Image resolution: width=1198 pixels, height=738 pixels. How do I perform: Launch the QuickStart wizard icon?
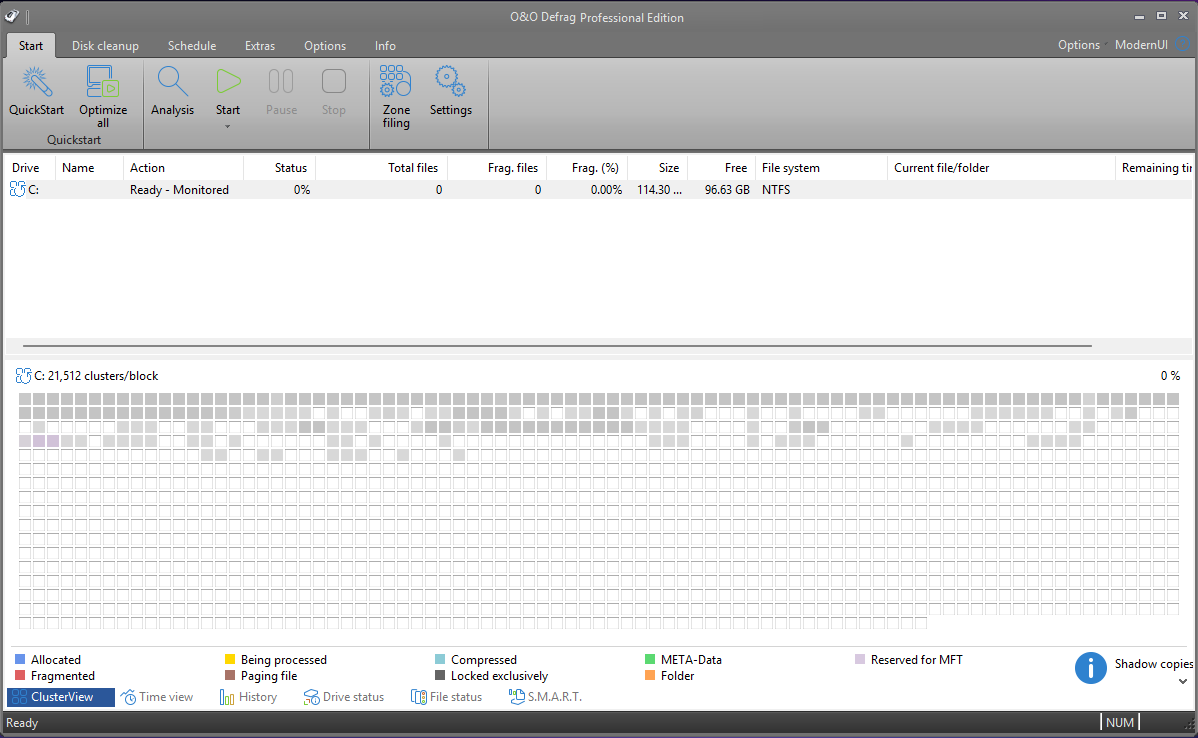(36, 82)
